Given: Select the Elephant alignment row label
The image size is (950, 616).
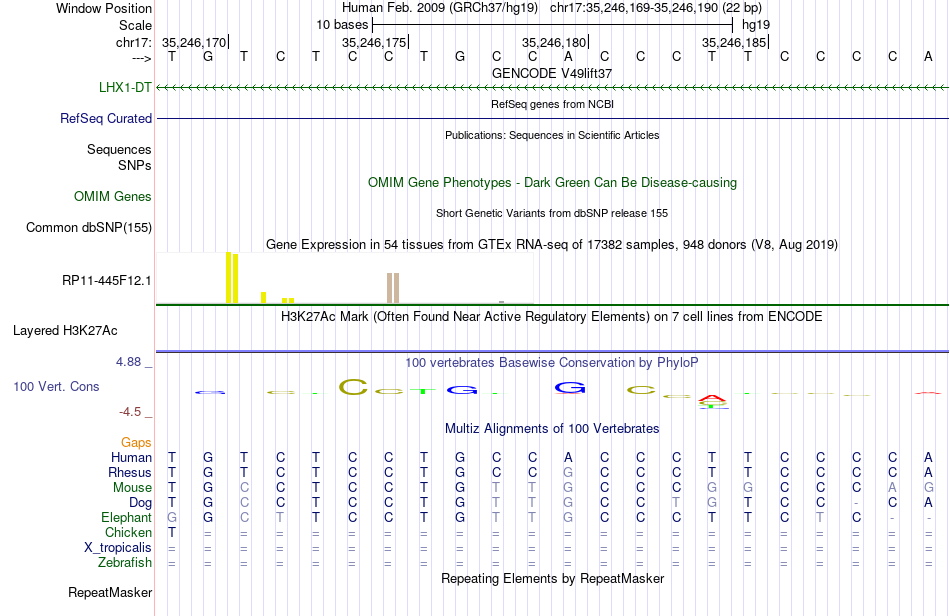Looking at the screenshot, I should (x=126, y=517).
